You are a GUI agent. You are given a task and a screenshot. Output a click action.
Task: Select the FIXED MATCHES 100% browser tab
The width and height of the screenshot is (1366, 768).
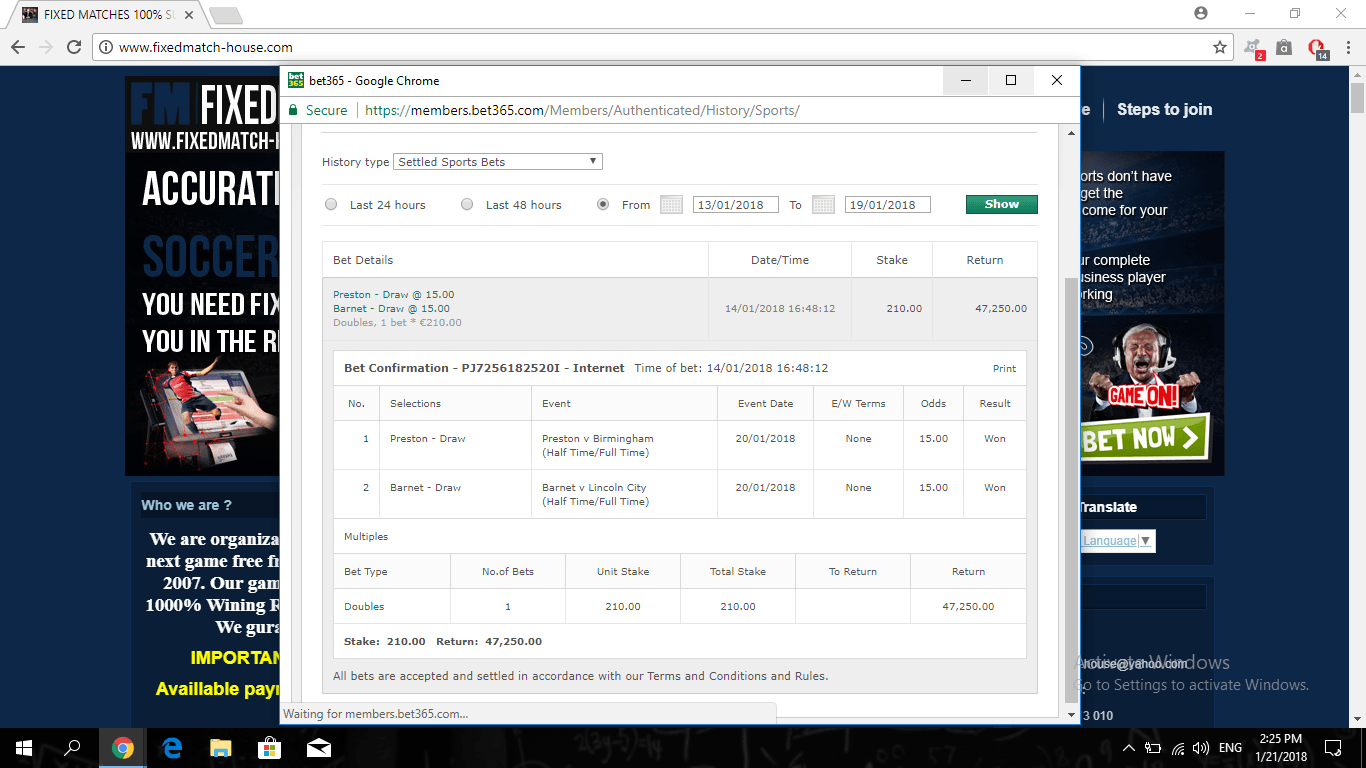coord(110,15)
